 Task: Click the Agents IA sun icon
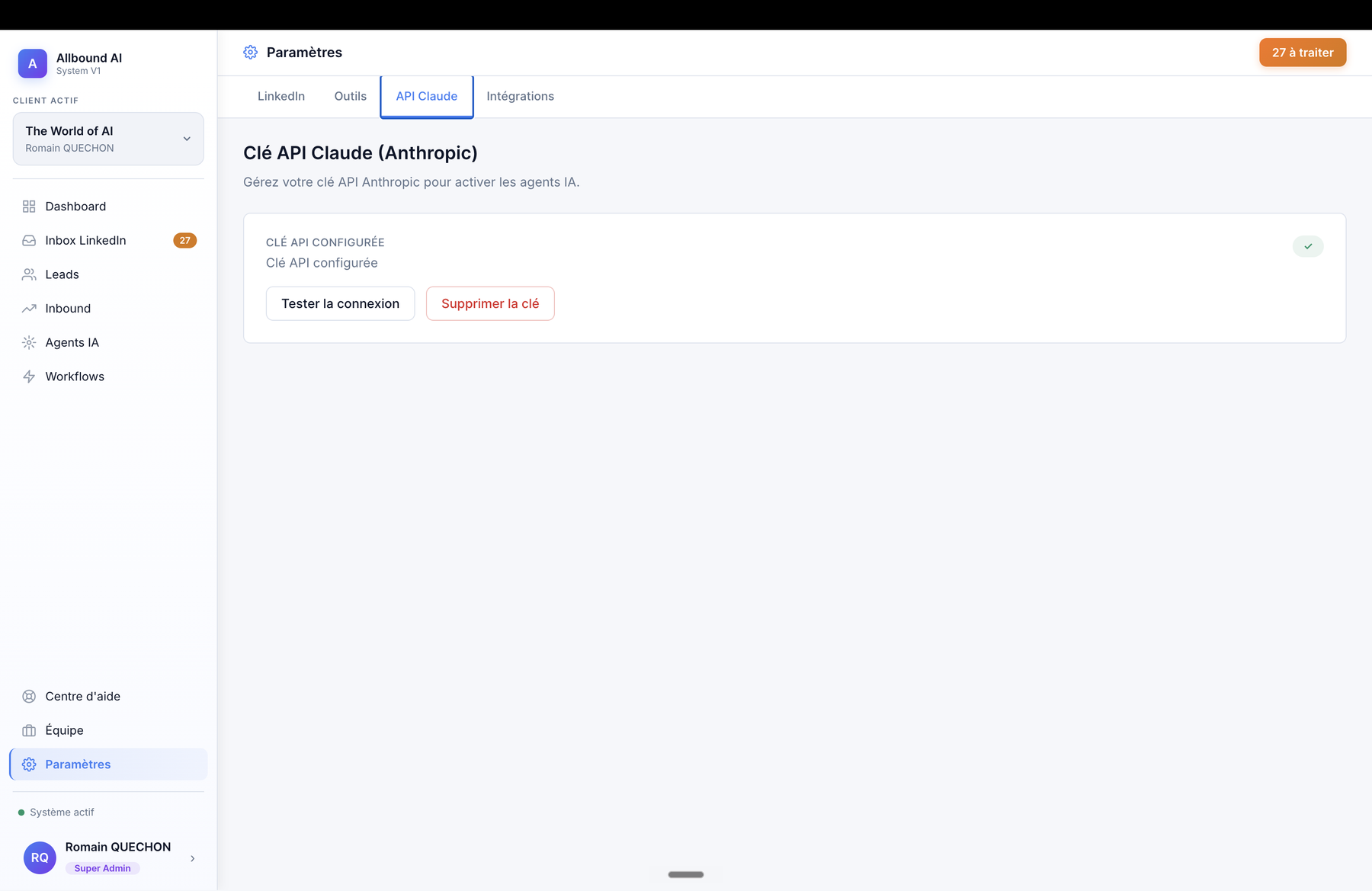point(29,343)
